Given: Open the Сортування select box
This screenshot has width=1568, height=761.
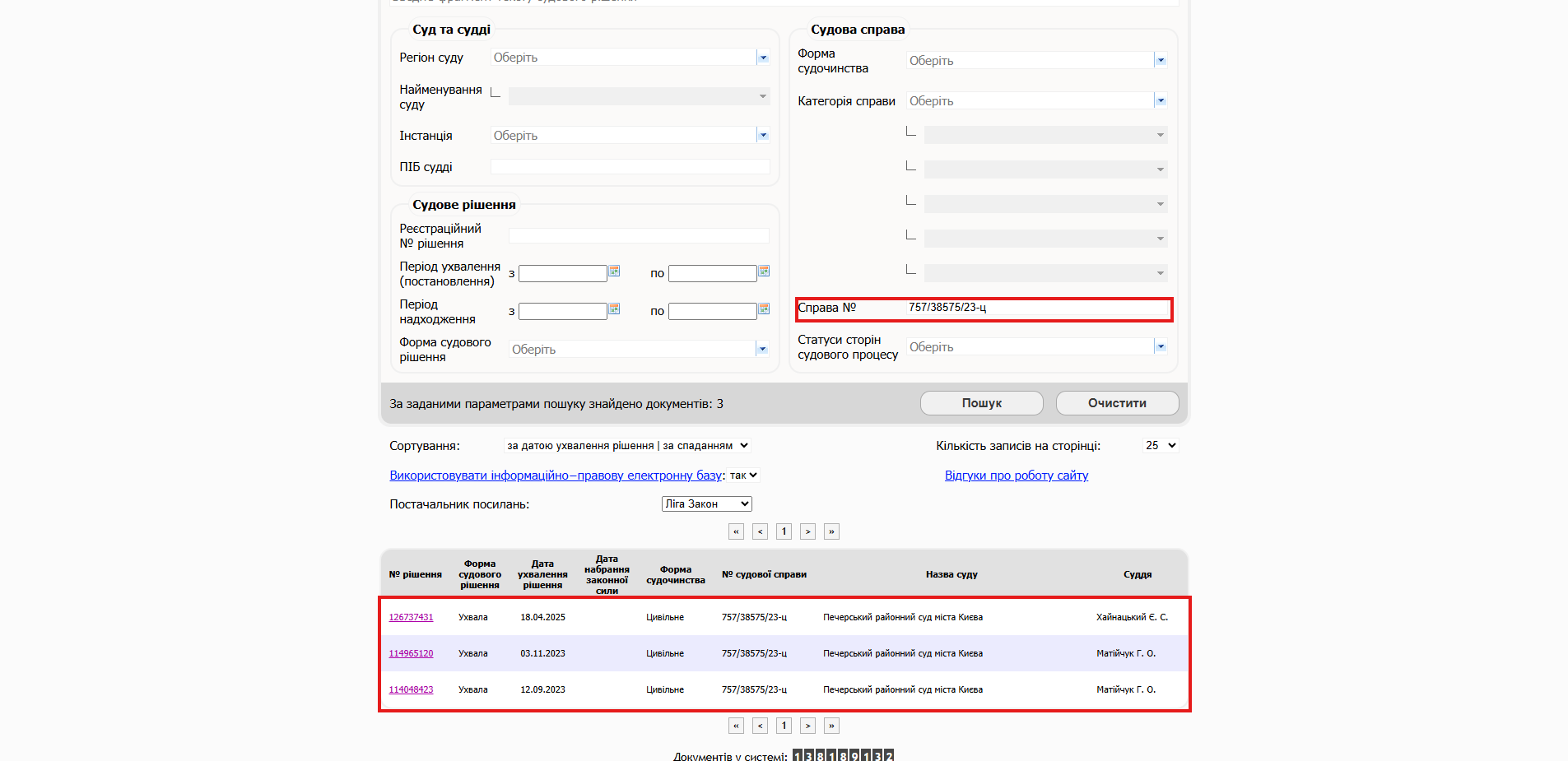Looking at the screenshot, I should [x=627, y=445].
